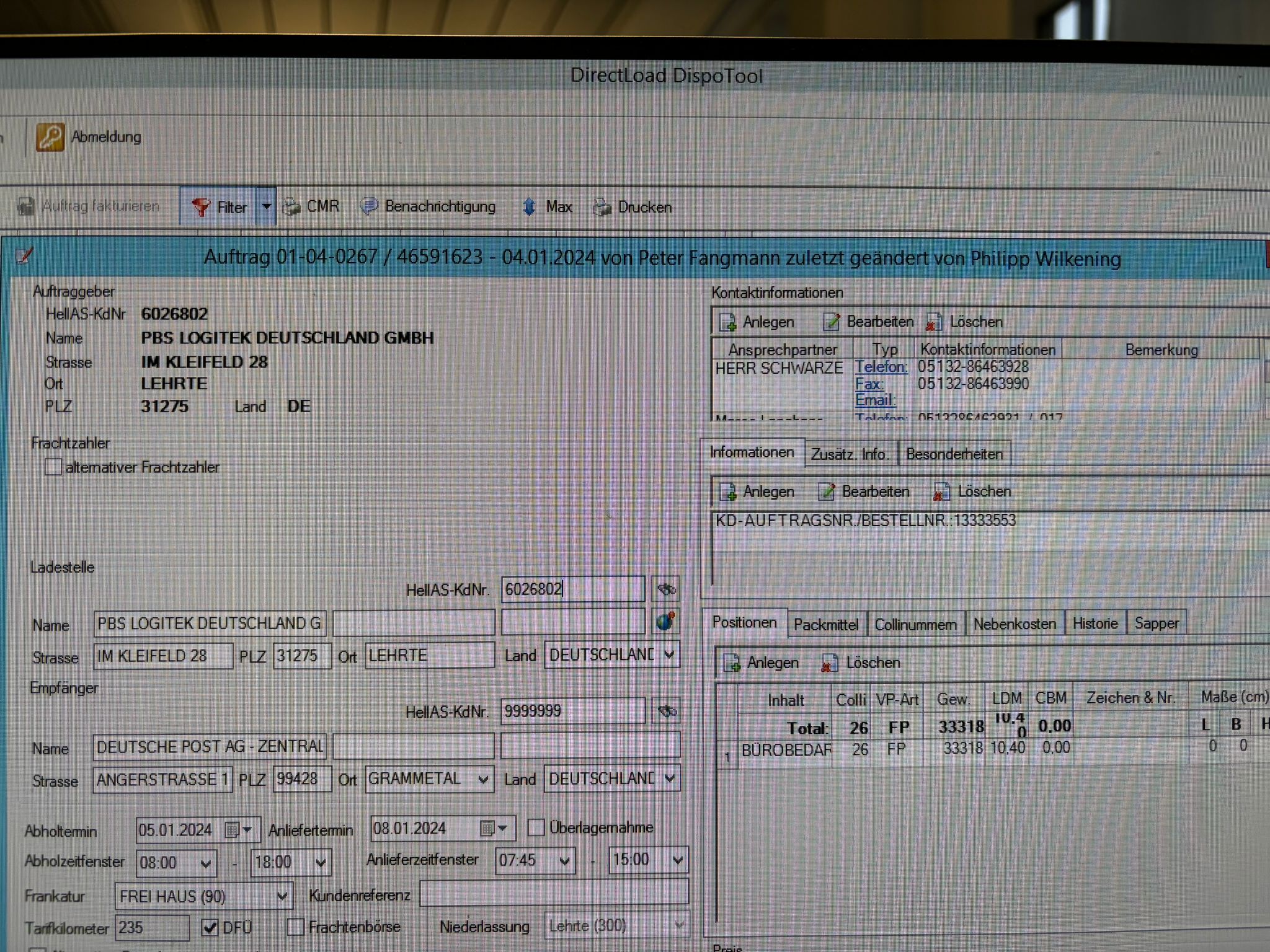The height and width of the screenshot is (952, 1270).
Task: Toggle the DFÜ checkbox
Action: [x=210, y=927]
